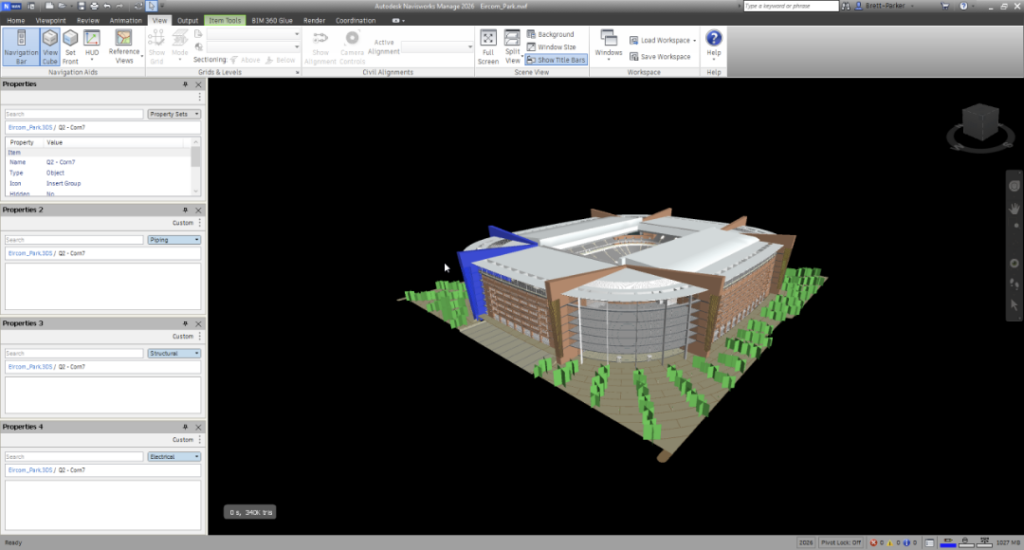Focus the Properties panel search field
Viewport: 1024px width, 550px height.
[74, 114]
